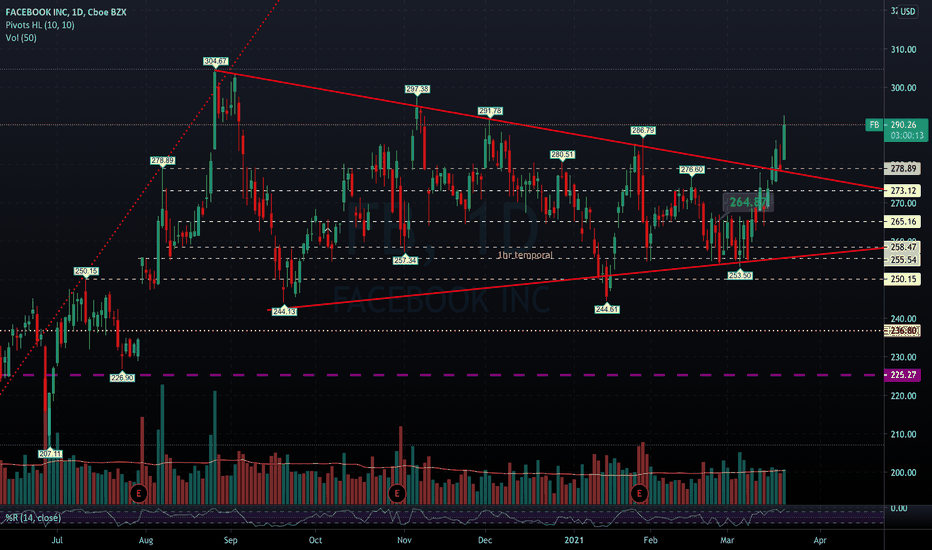Click the 288.79 pivot high label
This screenshot has height=550, width=932.
click(643, 130)
